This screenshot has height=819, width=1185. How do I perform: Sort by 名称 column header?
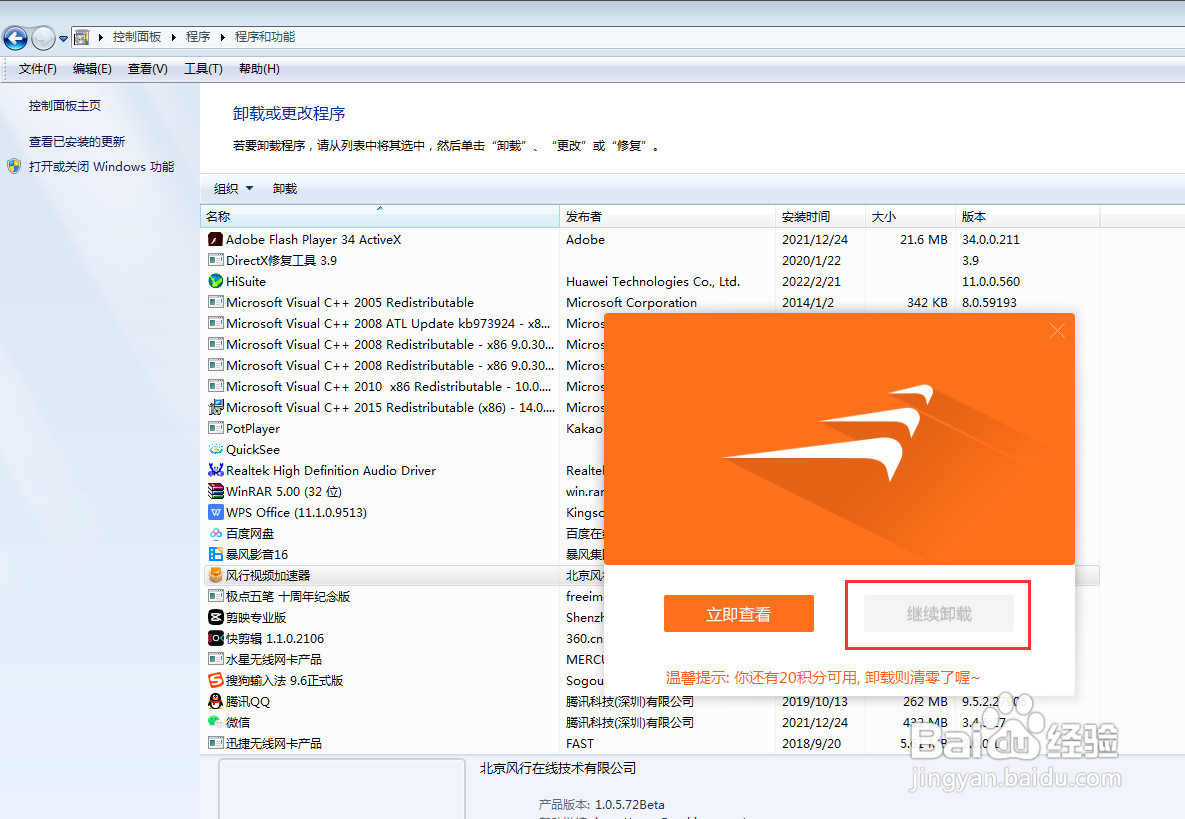(x=379, y=216)
